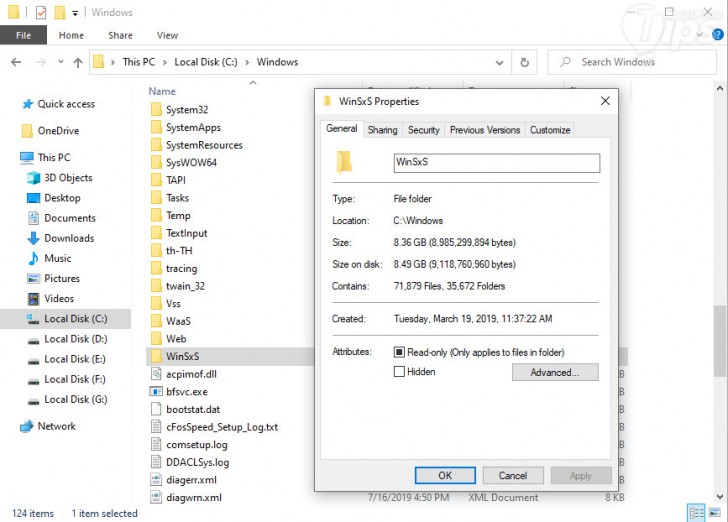Open Downloads in navigation pane
The width and height of the screenshot is (728, 522).
click(60, 238)
